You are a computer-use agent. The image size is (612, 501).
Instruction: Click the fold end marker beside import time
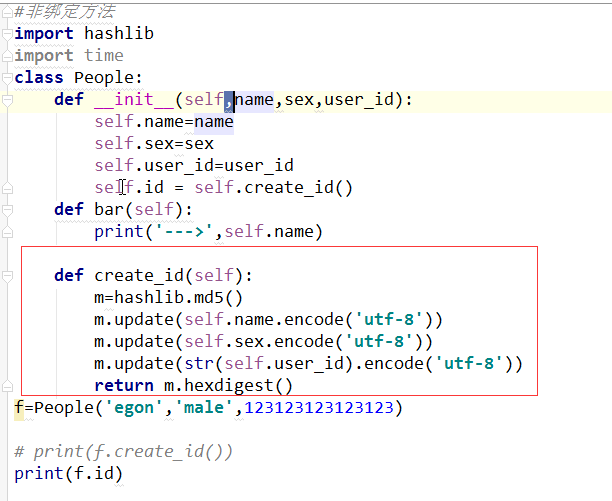(7, 56)
